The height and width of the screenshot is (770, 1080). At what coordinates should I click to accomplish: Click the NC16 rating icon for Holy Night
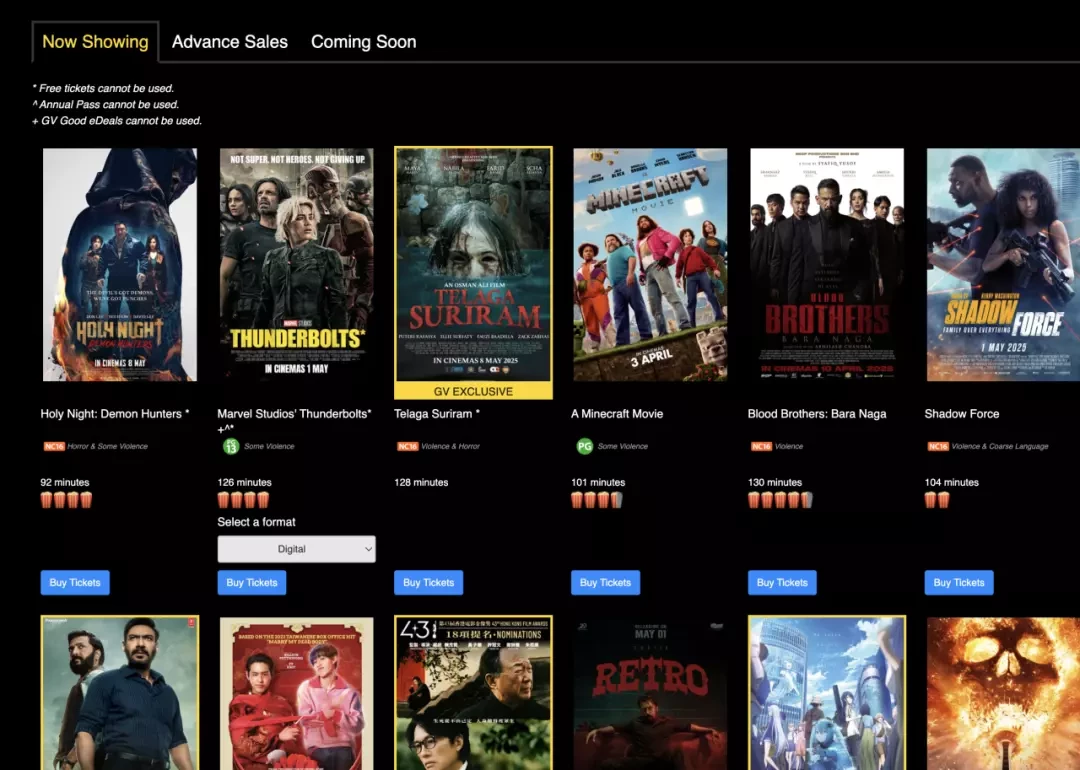click(54, 446)
